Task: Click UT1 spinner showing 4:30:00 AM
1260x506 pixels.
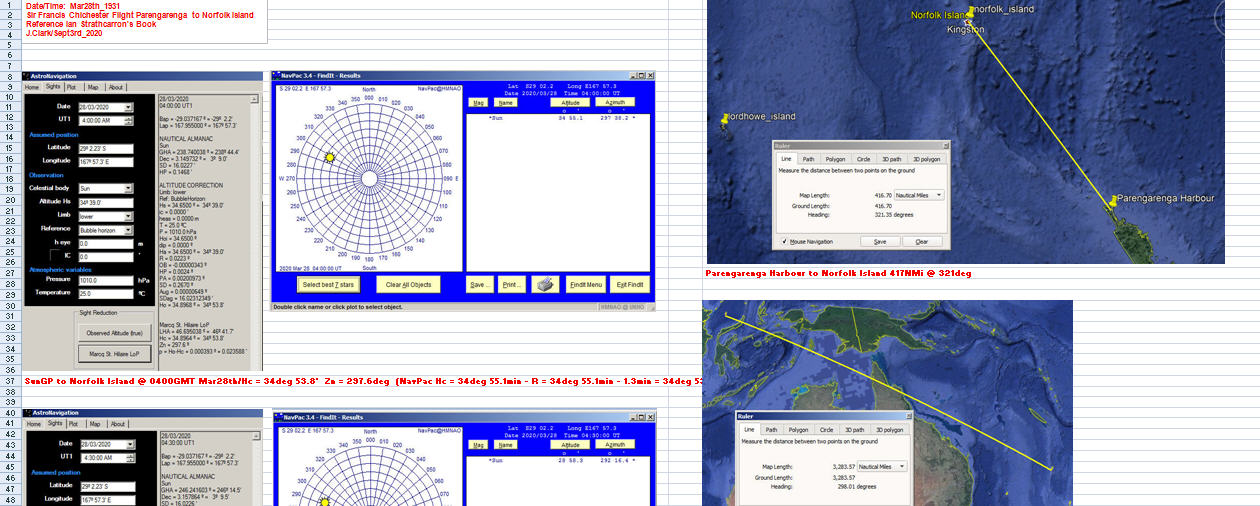Action: [128, 457]
